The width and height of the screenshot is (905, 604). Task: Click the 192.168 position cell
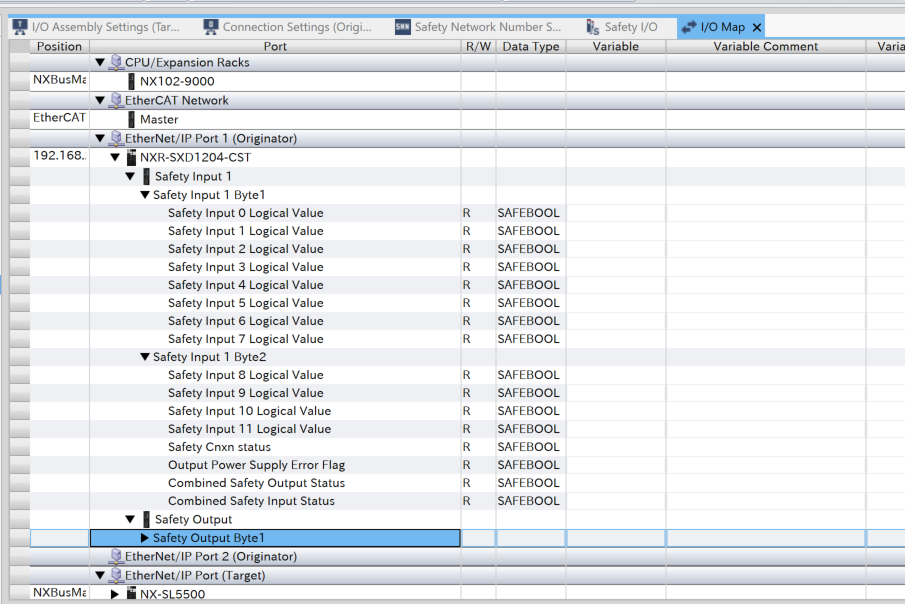pyautogui.click(x=59, y=156)
